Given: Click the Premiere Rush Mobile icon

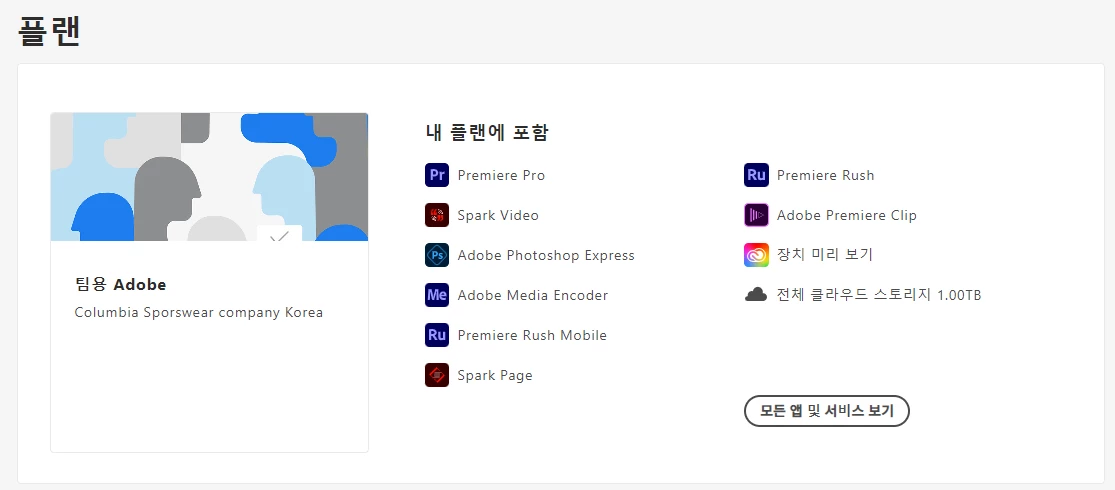Looking at the screenshot, I should tap(437, 335).
